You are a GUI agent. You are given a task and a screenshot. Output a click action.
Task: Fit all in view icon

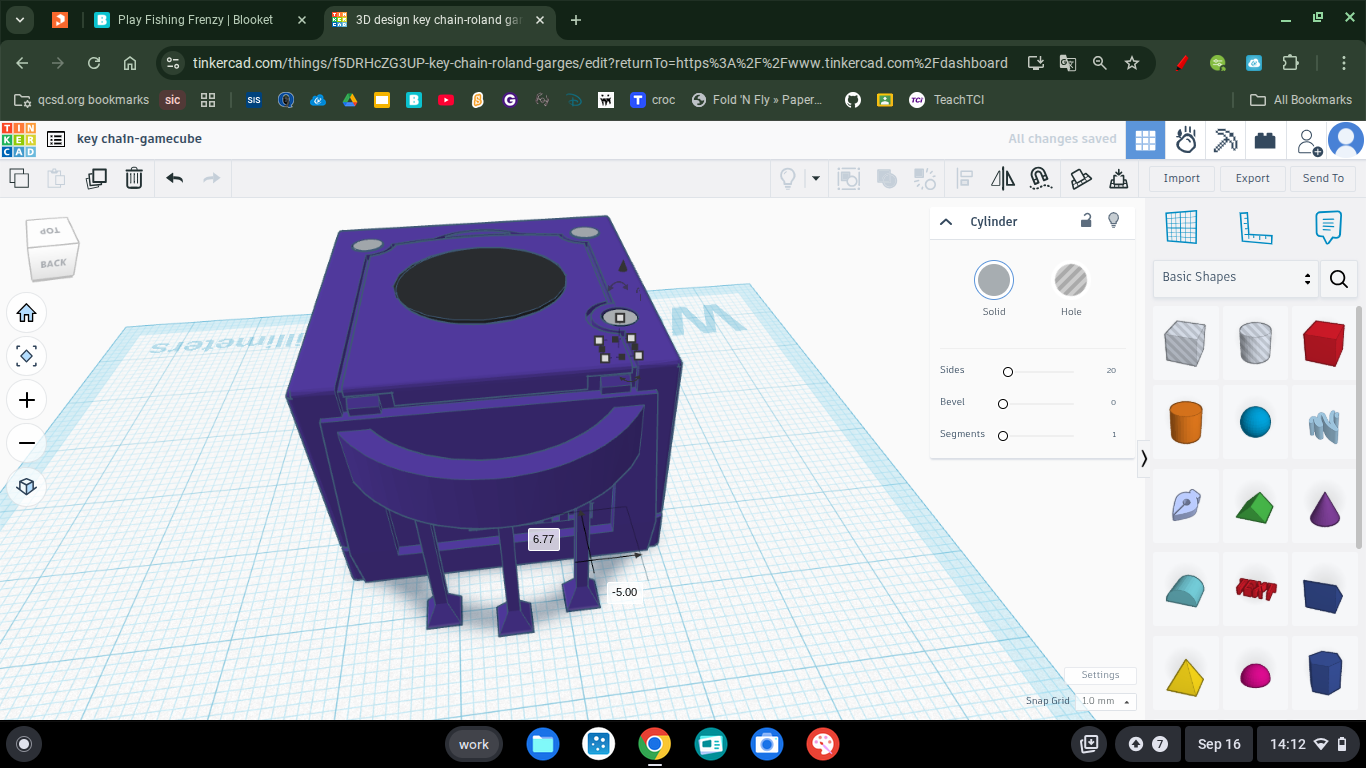(x=27, y=356)
